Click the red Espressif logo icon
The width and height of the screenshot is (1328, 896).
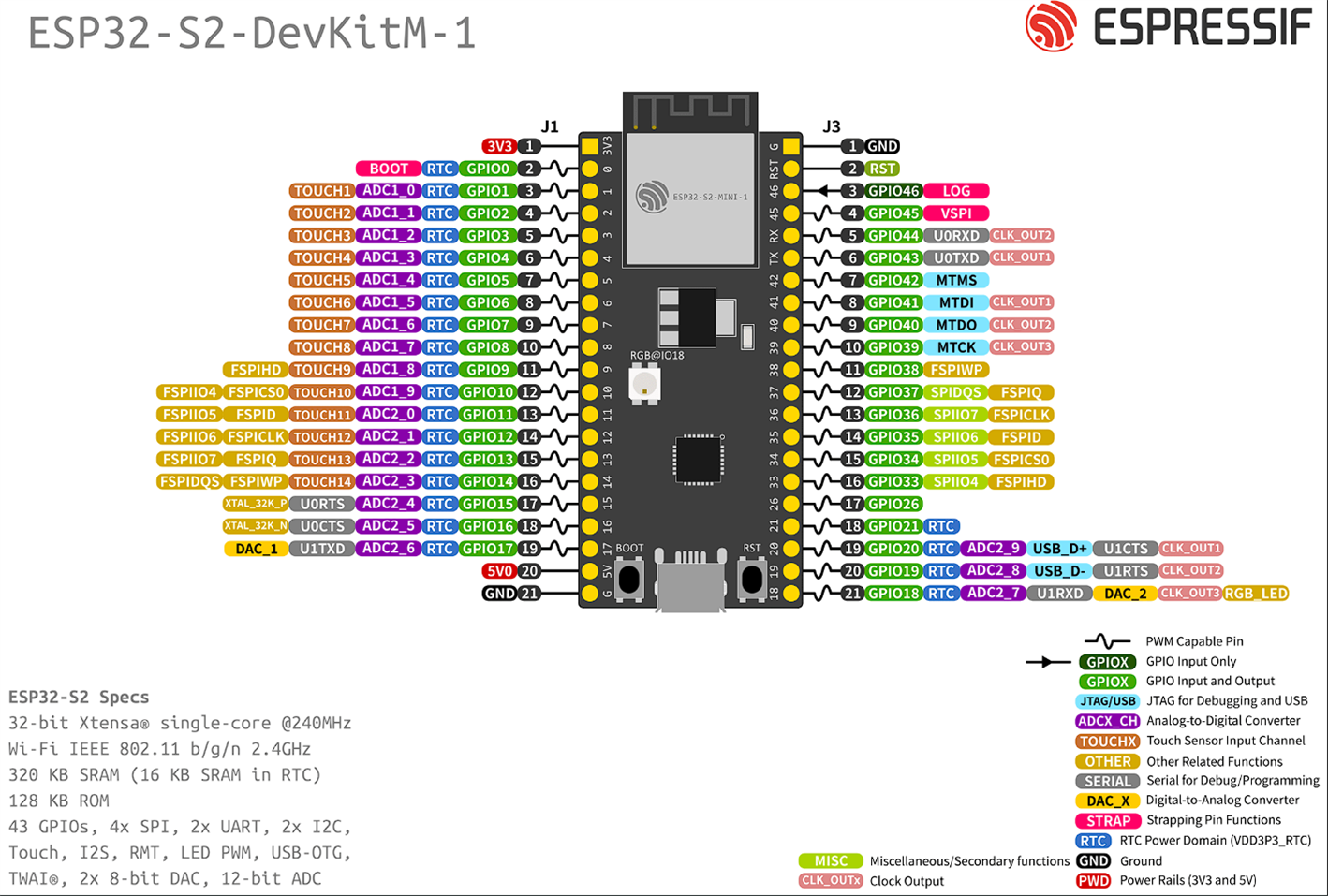(x=1051, y=25)
